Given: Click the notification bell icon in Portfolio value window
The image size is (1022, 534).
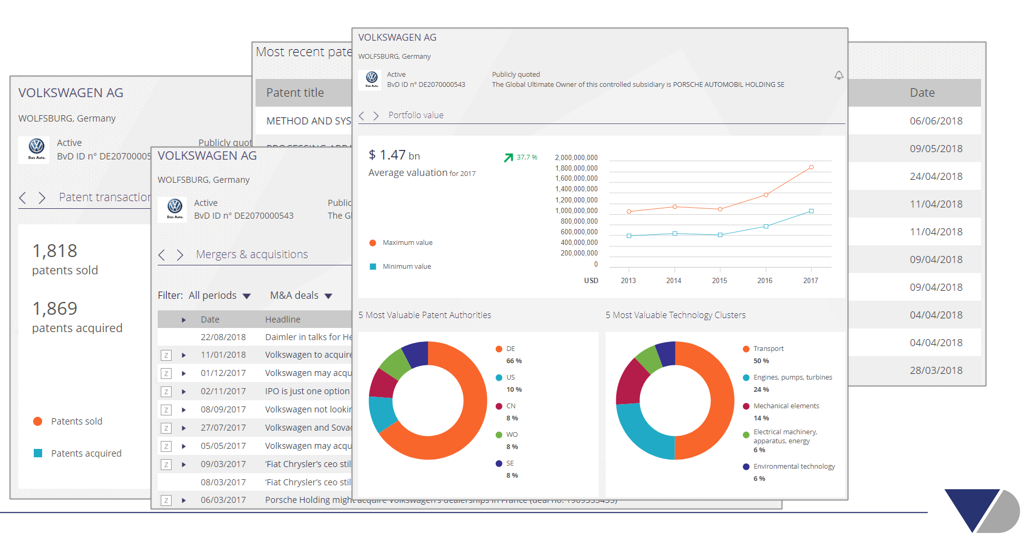Looking at the screenshot, I should click(x=838, y=76).
